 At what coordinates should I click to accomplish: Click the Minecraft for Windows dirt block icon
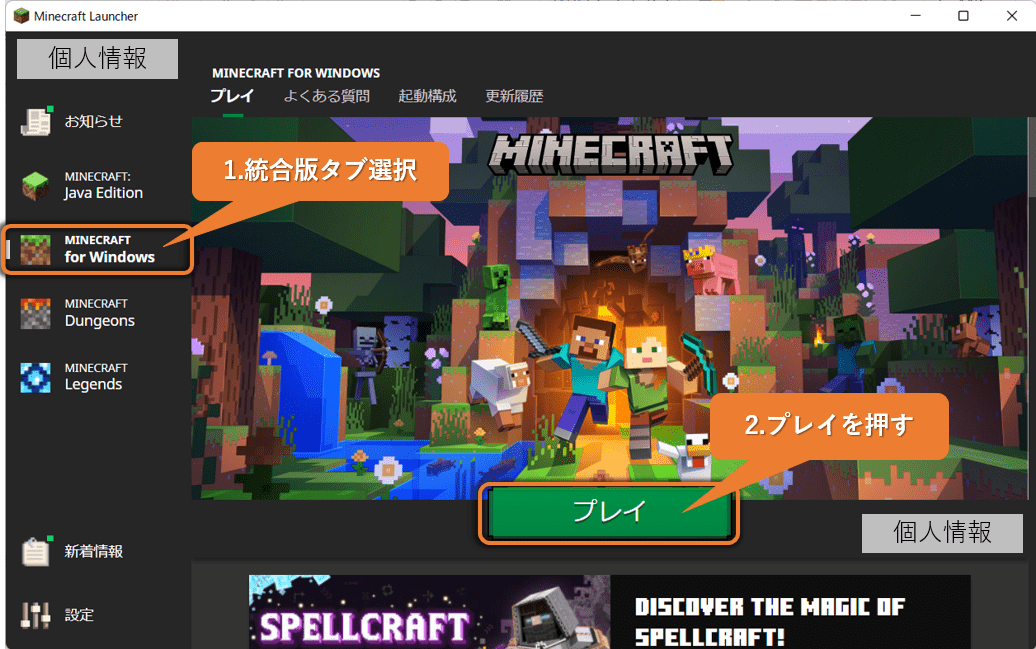[x=36, y=250]
